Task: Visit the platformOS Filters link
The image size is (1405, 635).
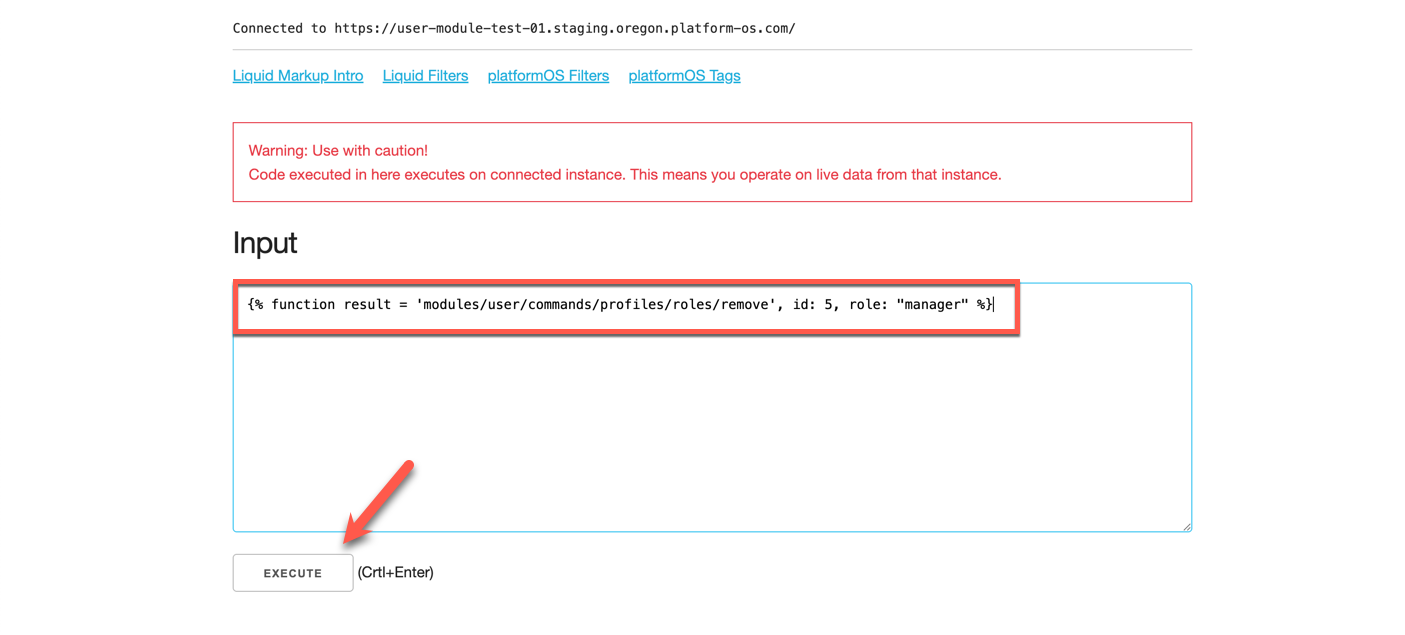Action: [x=548, y=75]
